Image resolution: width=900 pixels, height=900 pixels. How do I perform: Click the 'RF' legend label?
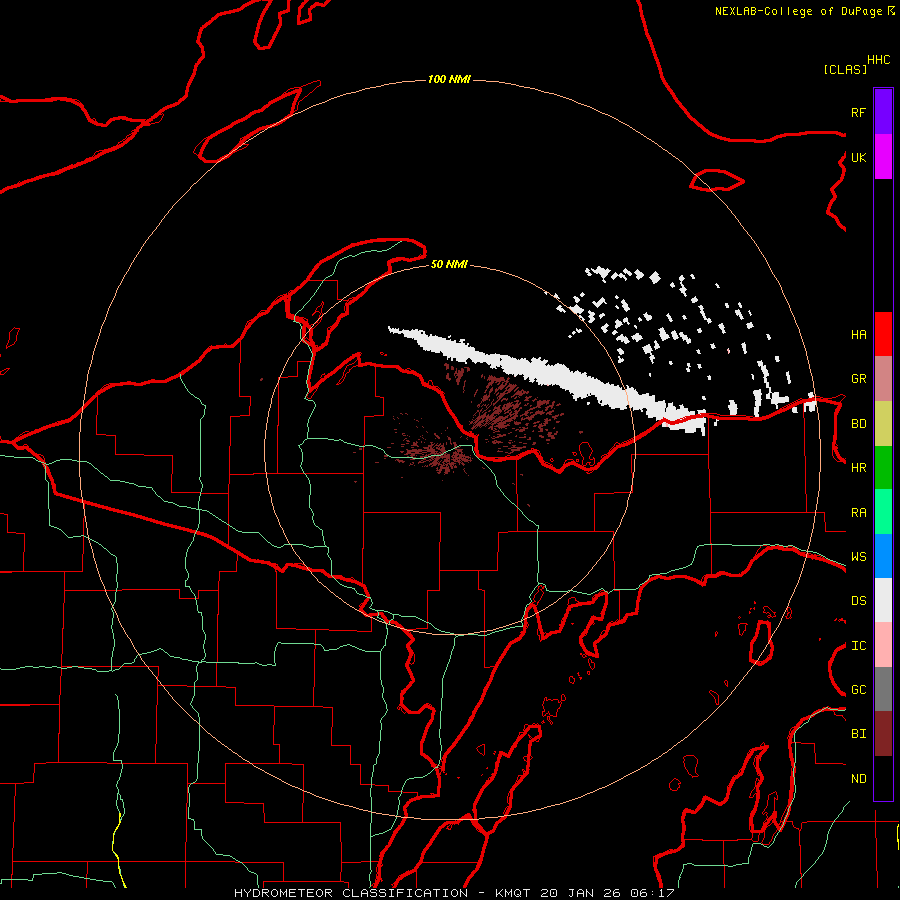[x=858, y=112]
